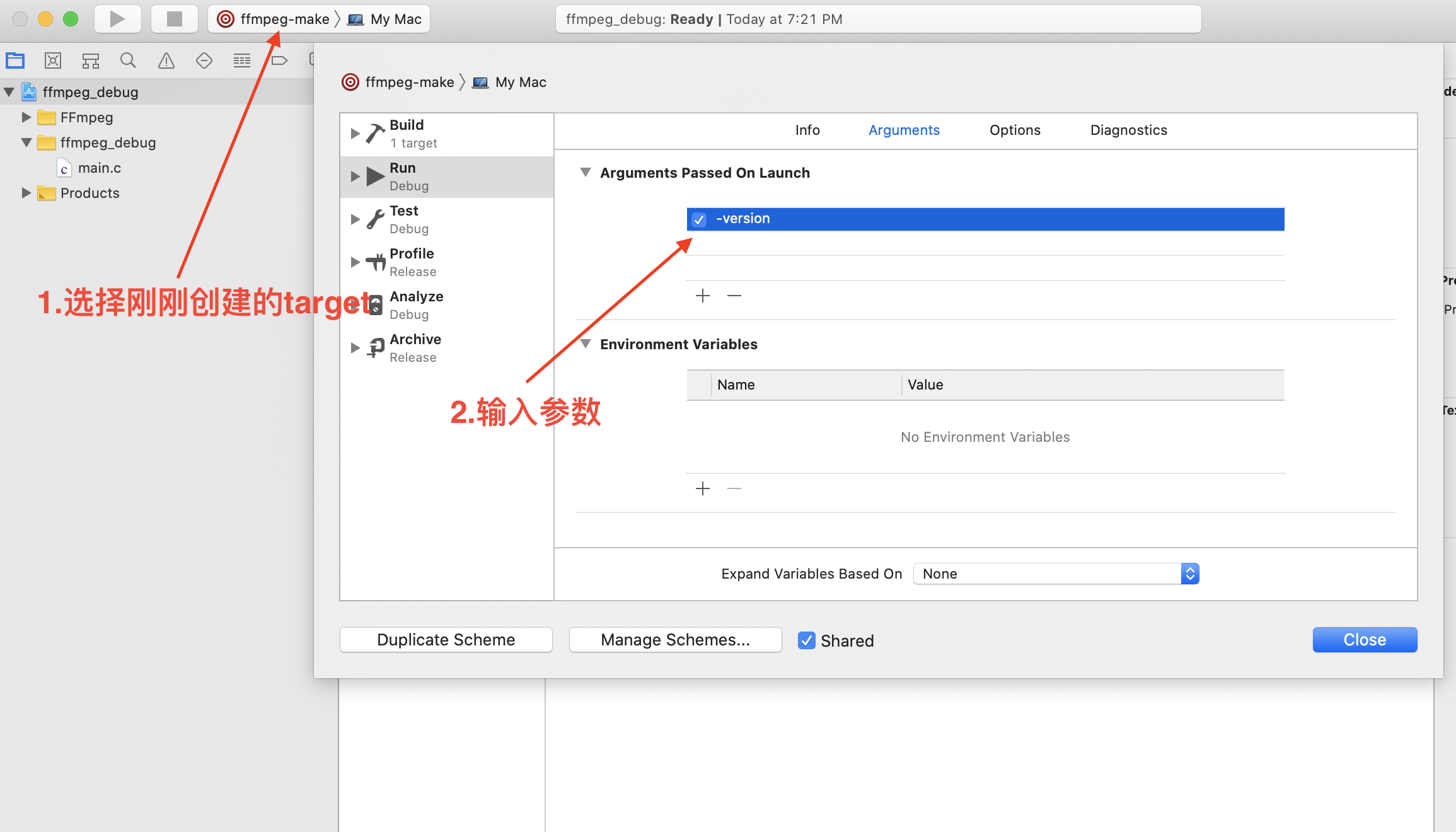Open the Test navigator diamond icon
The height and width of the screenshot is (832, 1456).
point(204,61)
